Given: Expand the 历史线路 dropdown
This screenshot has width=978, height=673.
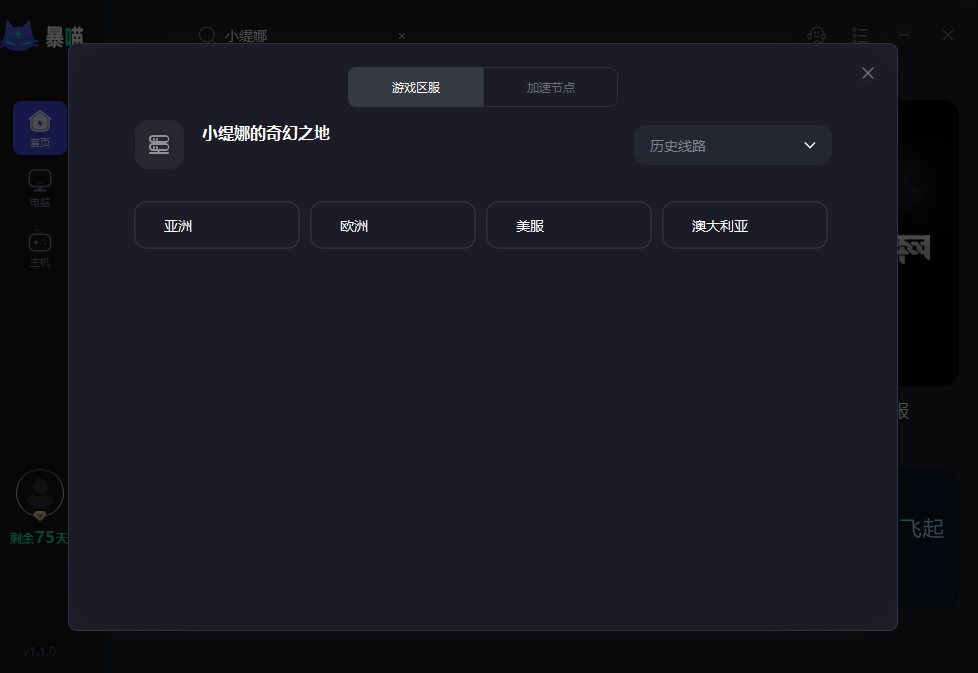Looking at the screenshot, I should (x=733, y=145).
